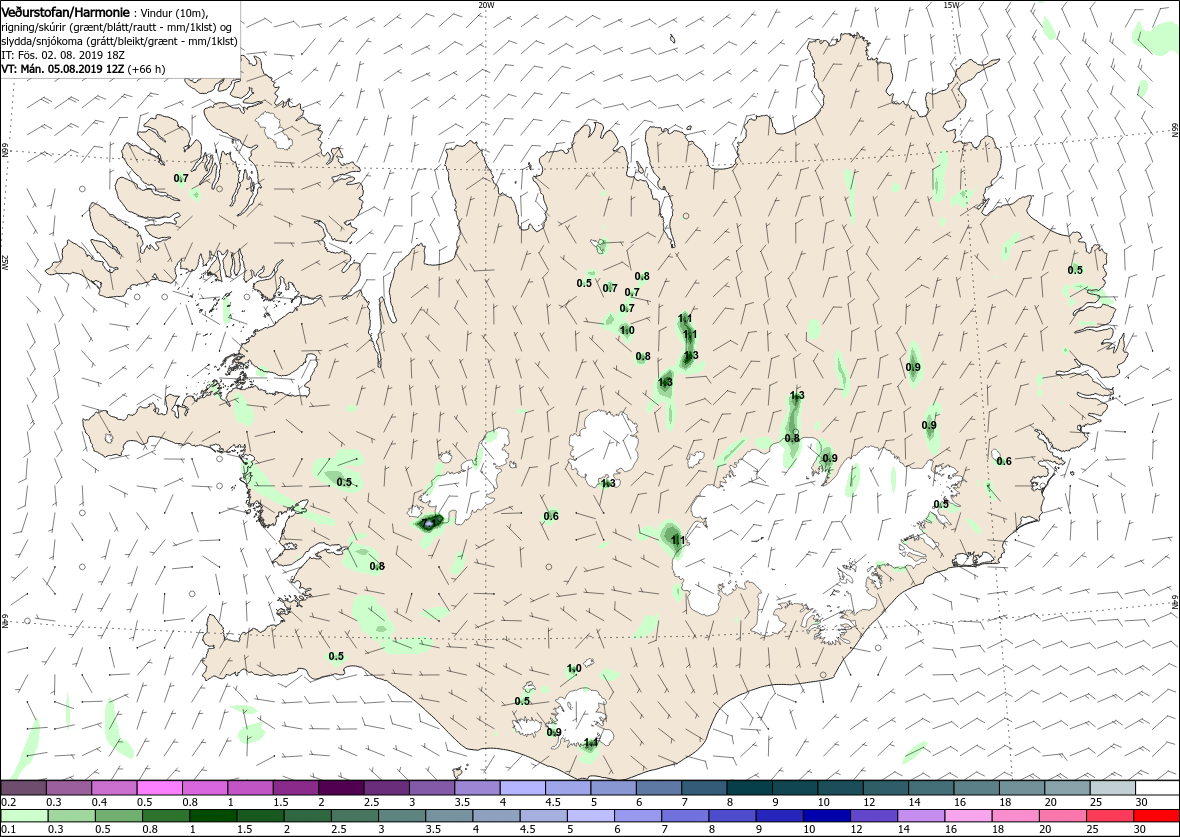The width and height of the screenshot is (1180, 837).
Task: Pick the light pink swatch labeled 16
Action: (968, 816)
